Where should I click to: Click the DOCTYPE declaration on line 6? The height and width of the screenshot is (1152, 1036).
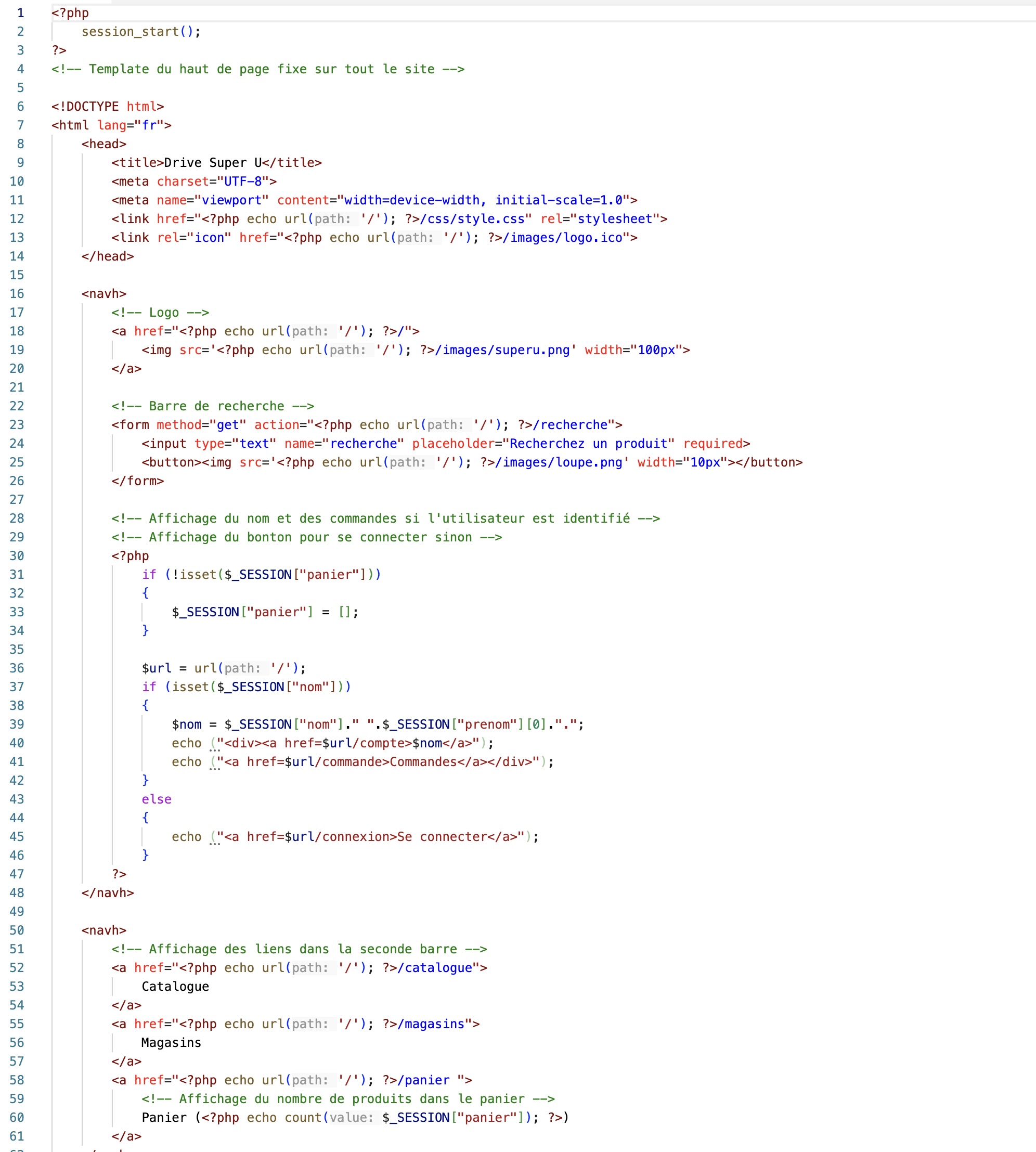108,106
